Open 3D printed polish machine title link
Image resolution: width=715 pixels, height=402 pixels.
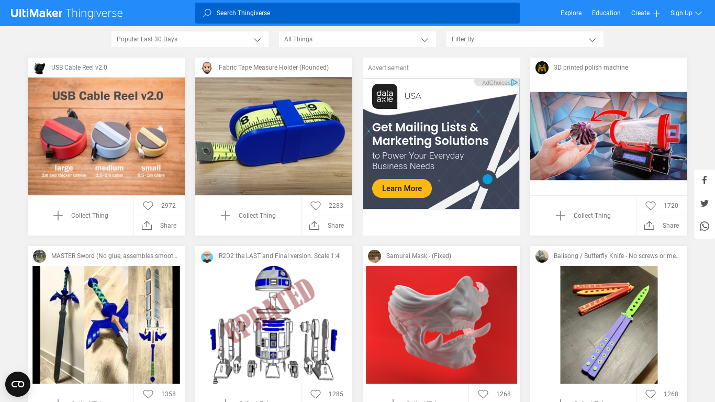(591, 67)
